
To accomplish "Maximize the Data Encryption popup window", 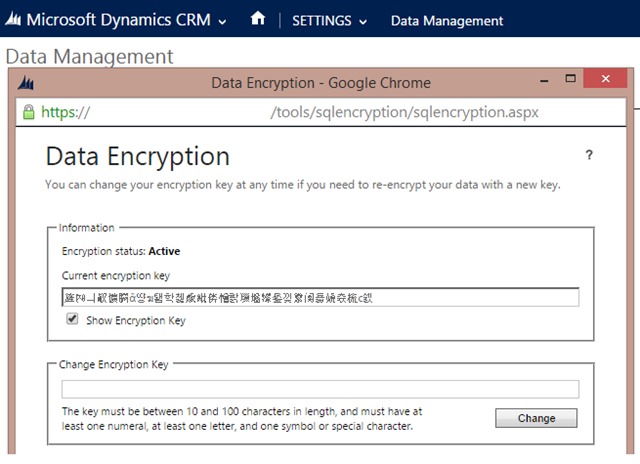I will coord(571,79).
